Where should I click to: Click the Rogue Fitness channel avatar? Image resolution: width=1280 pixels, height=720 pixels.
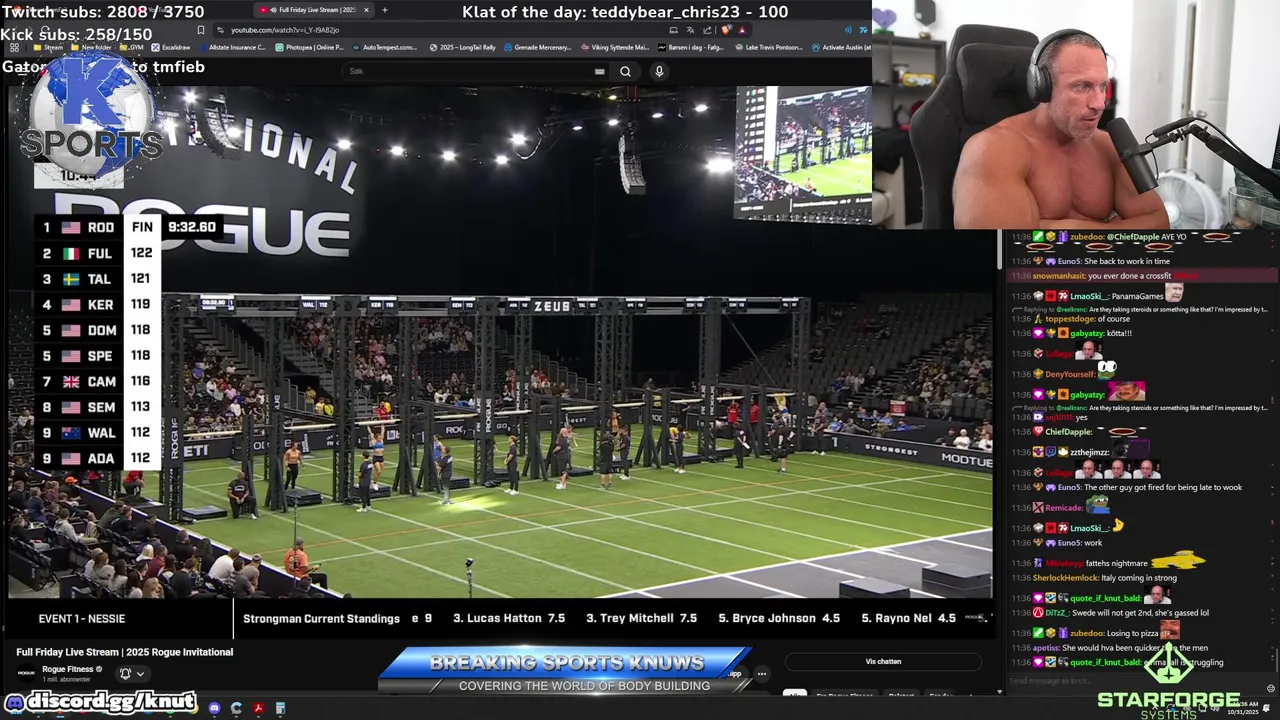[x=26, y=673]
